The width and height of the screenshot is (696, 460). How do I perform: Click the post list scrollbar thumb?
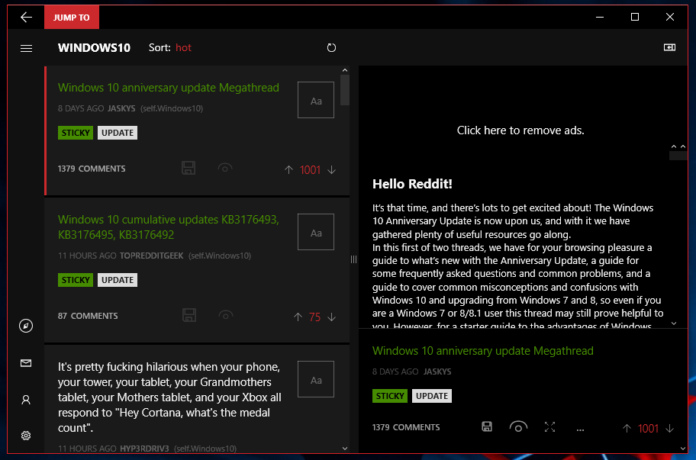[x=344, y=90]
